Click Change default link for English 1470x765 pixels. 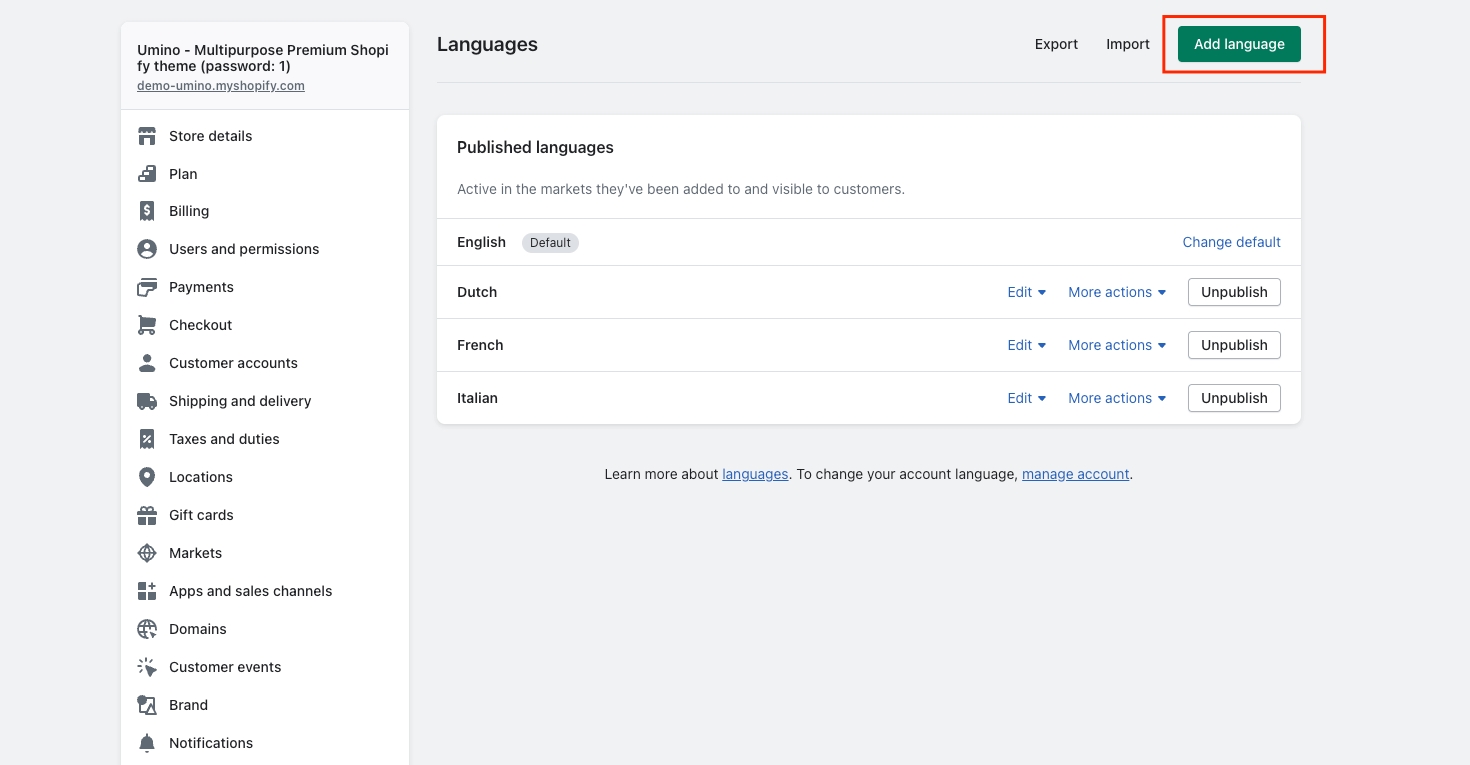tap(1231, 242)
